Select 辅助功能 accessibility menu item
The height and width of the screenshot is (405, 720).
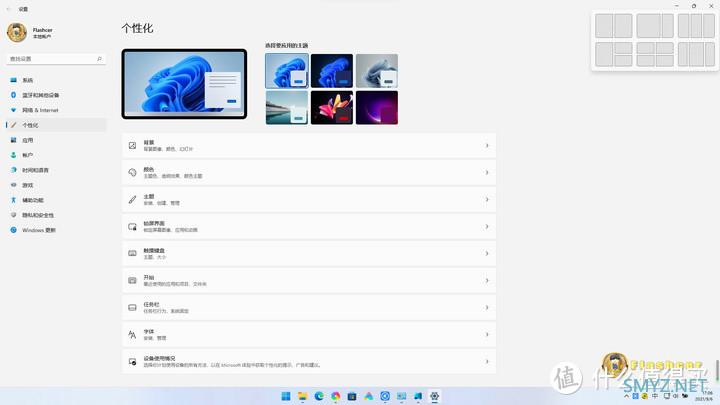pyautogui.click(x=36, y=200)
